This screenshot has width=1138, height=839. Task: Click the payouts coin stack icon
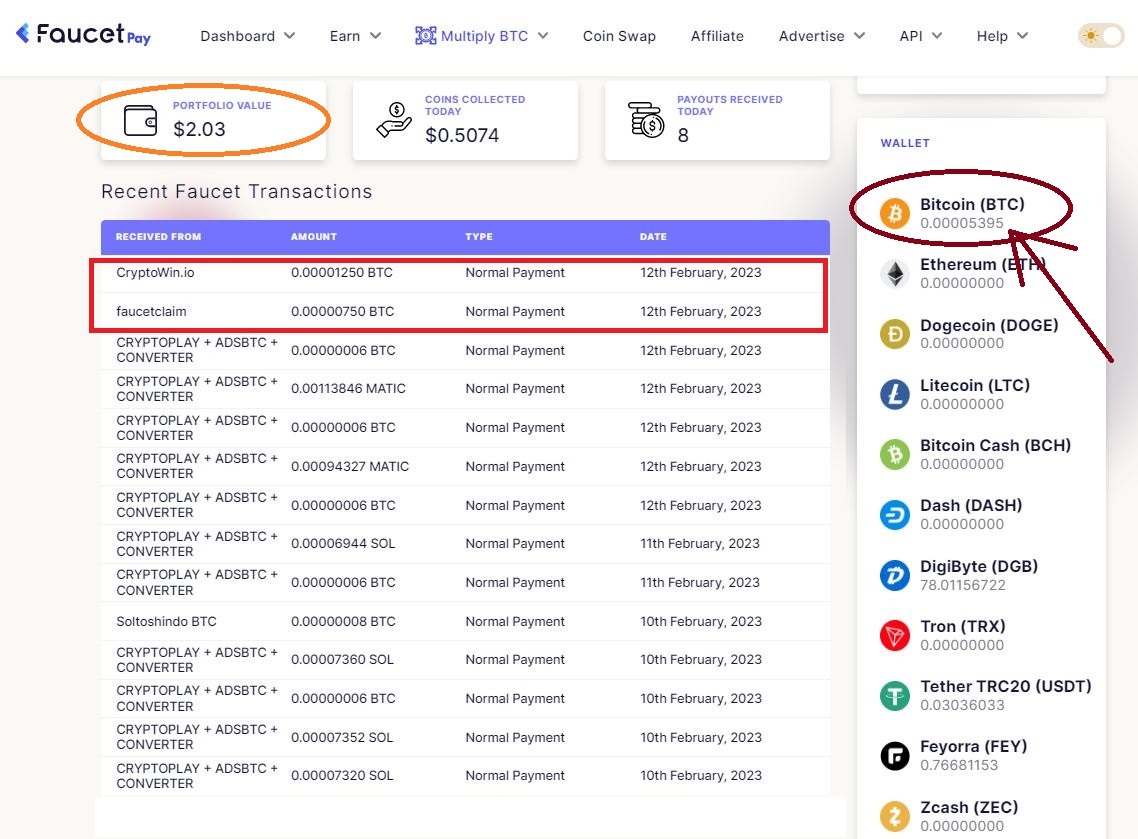(646, 120)
